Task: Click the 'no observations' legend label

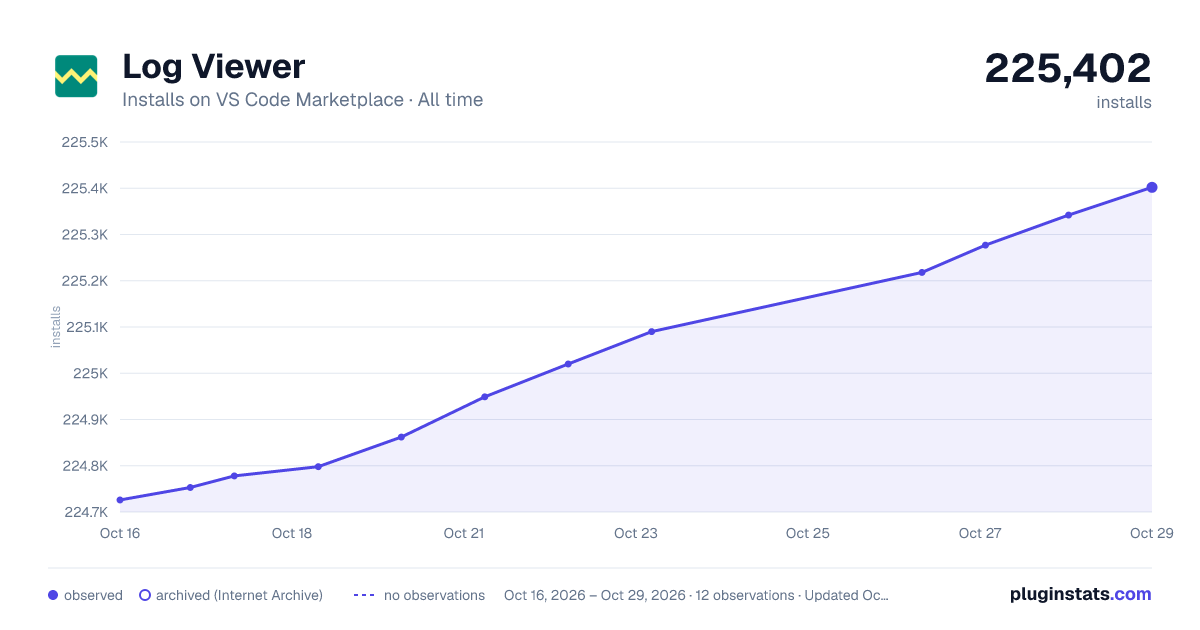Action: [x=434, y=595]
